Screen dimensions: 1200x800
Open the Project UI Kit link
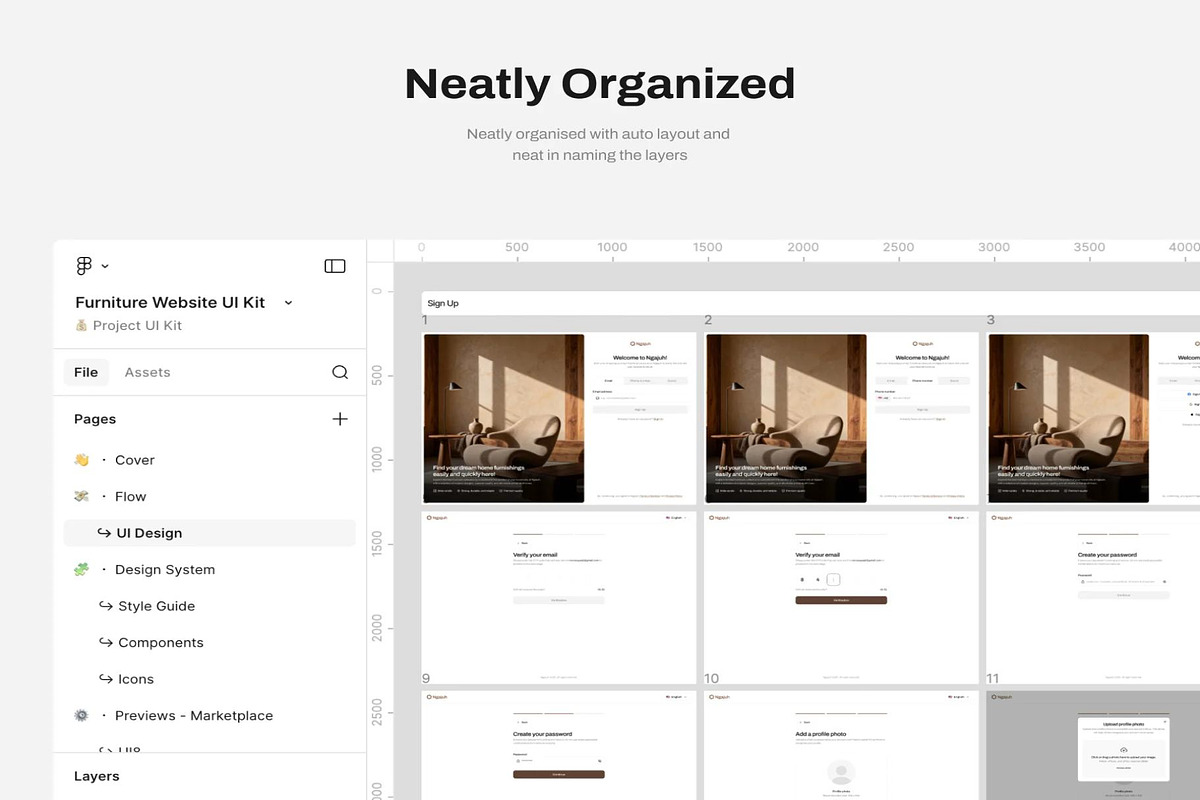coord(140,325)
